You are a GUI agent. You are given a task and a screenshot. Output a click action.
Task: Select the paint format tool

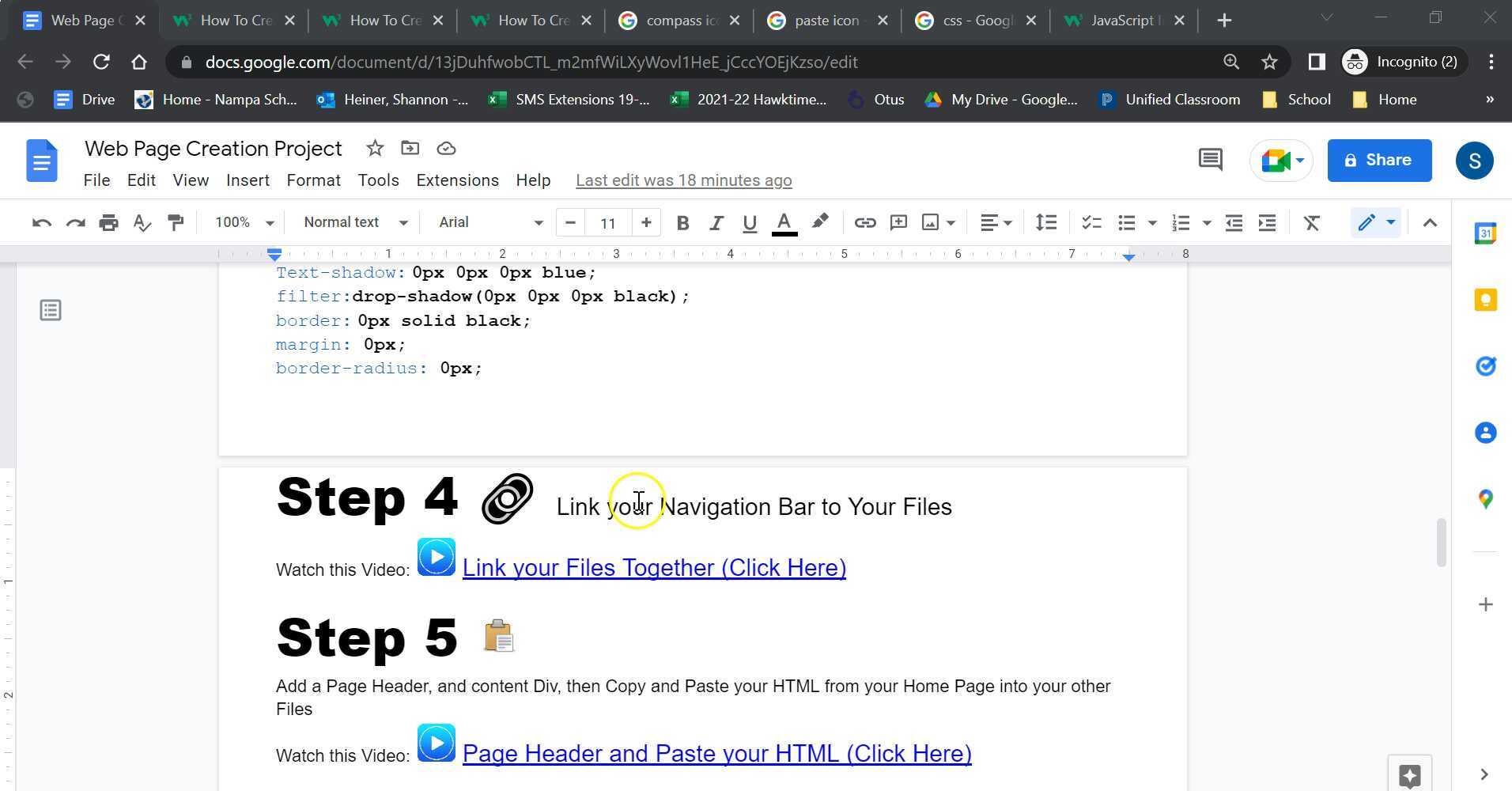point(176,222)
